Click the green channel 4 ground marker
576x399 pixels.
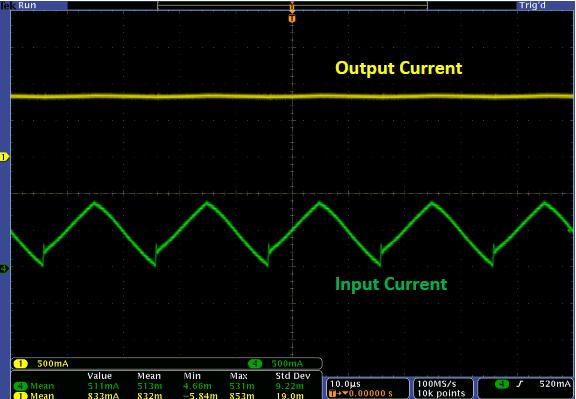click(4, 269)
